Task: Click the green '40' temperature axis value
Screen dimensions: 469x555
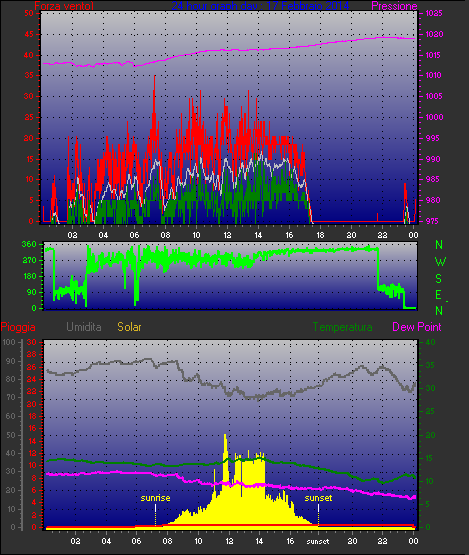Action: (430, 342)
